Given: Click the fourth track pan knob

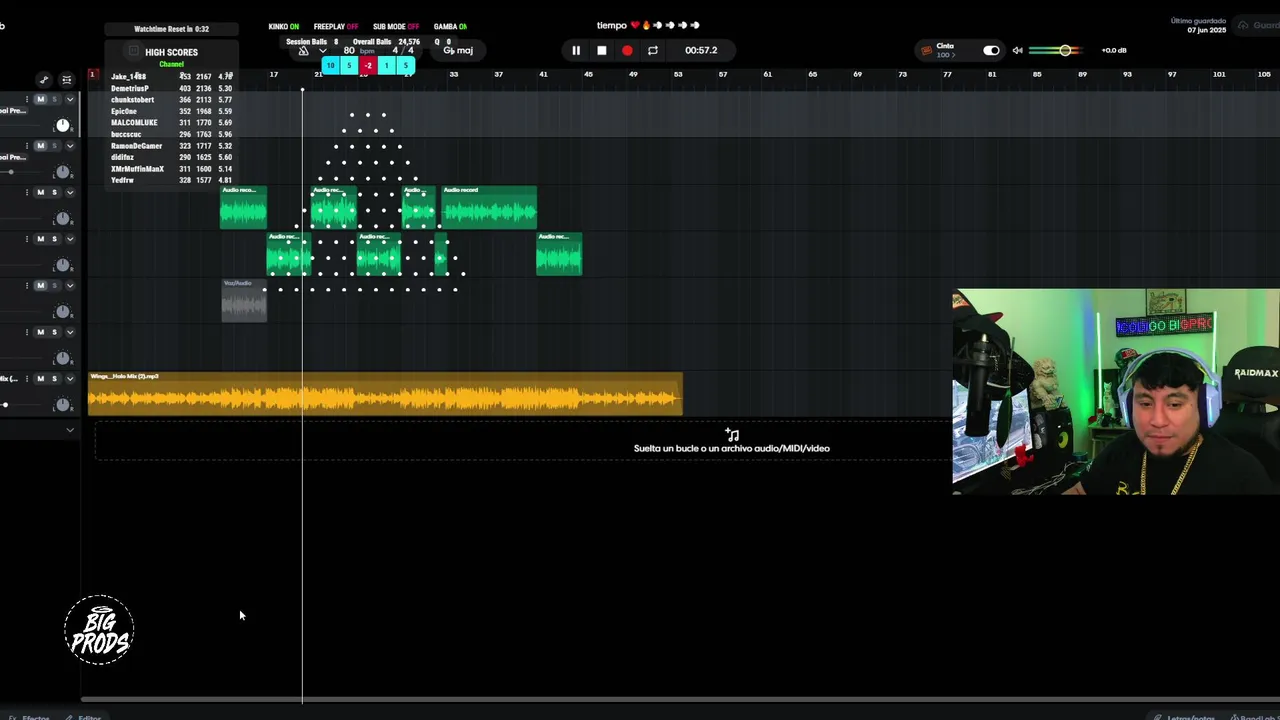Looking at the screenshot, I should pyautogui.click(x=63, y=265).
